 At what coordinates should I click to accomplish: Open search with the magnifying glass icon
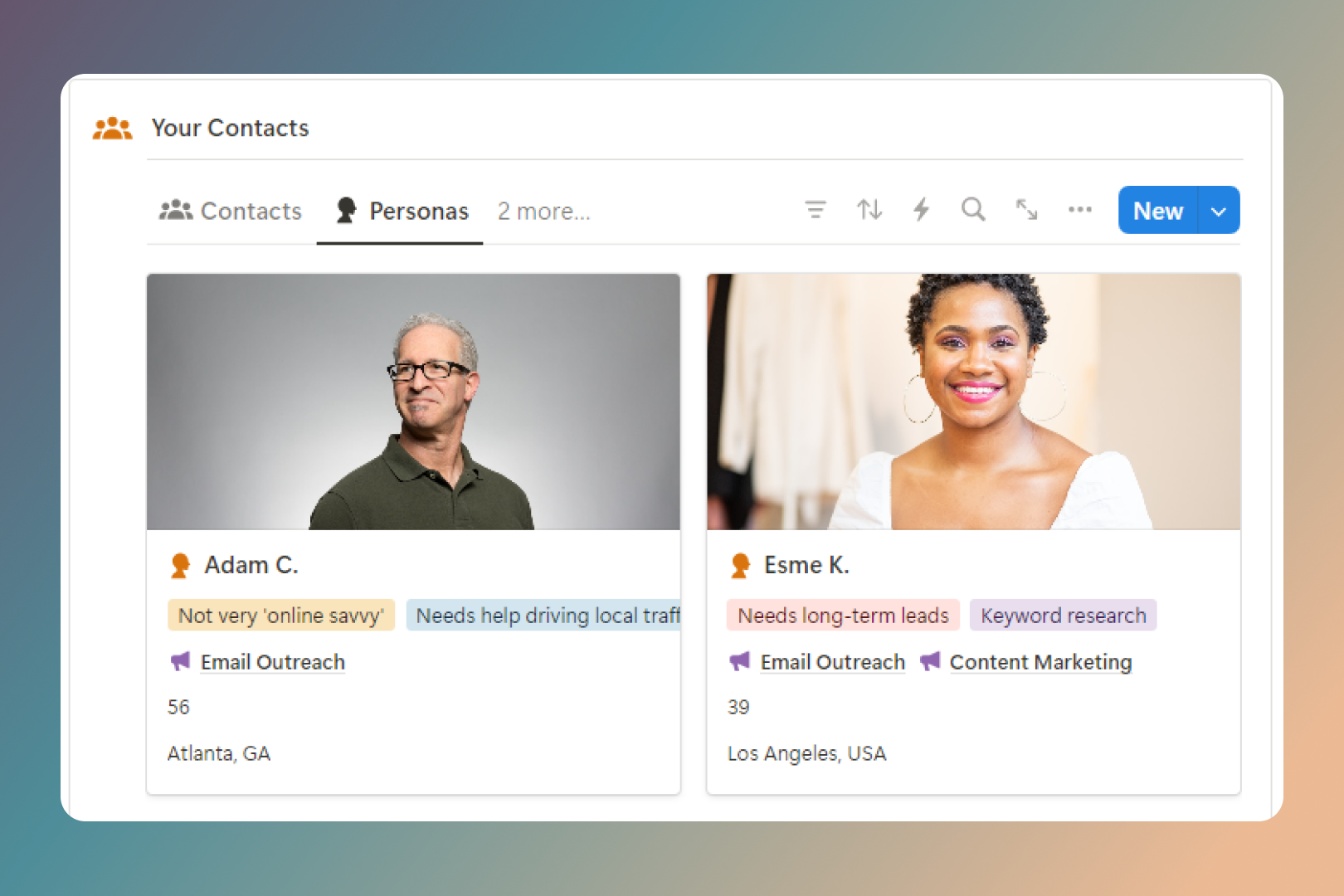click(972, 210)
